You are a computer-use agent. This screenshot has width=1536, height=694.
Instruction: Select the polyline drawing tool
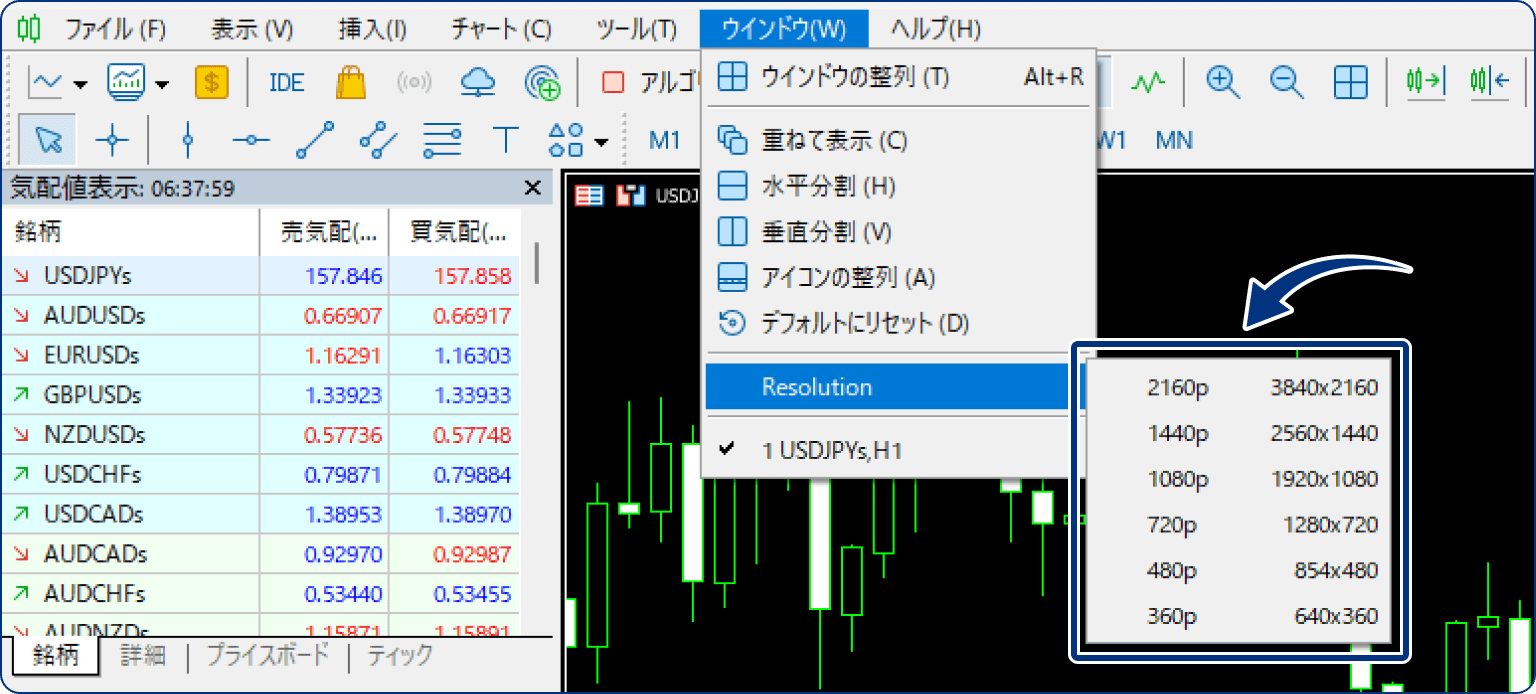point(378,140)
